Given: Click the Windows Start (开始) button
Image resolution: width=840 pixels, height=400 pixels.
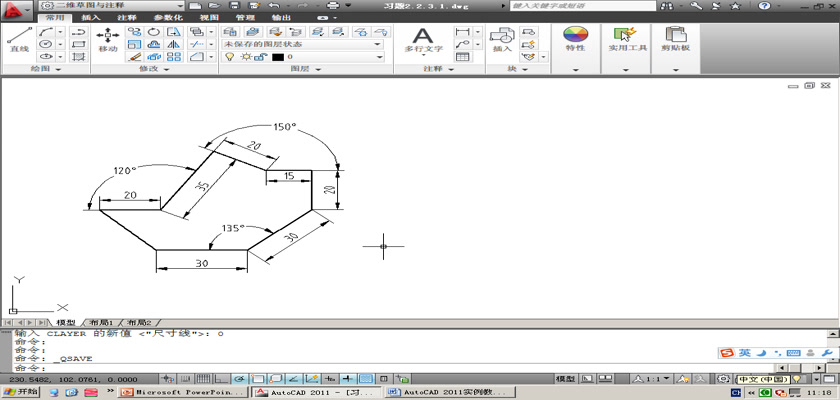Looking at the screenshot, I should 20,391.
